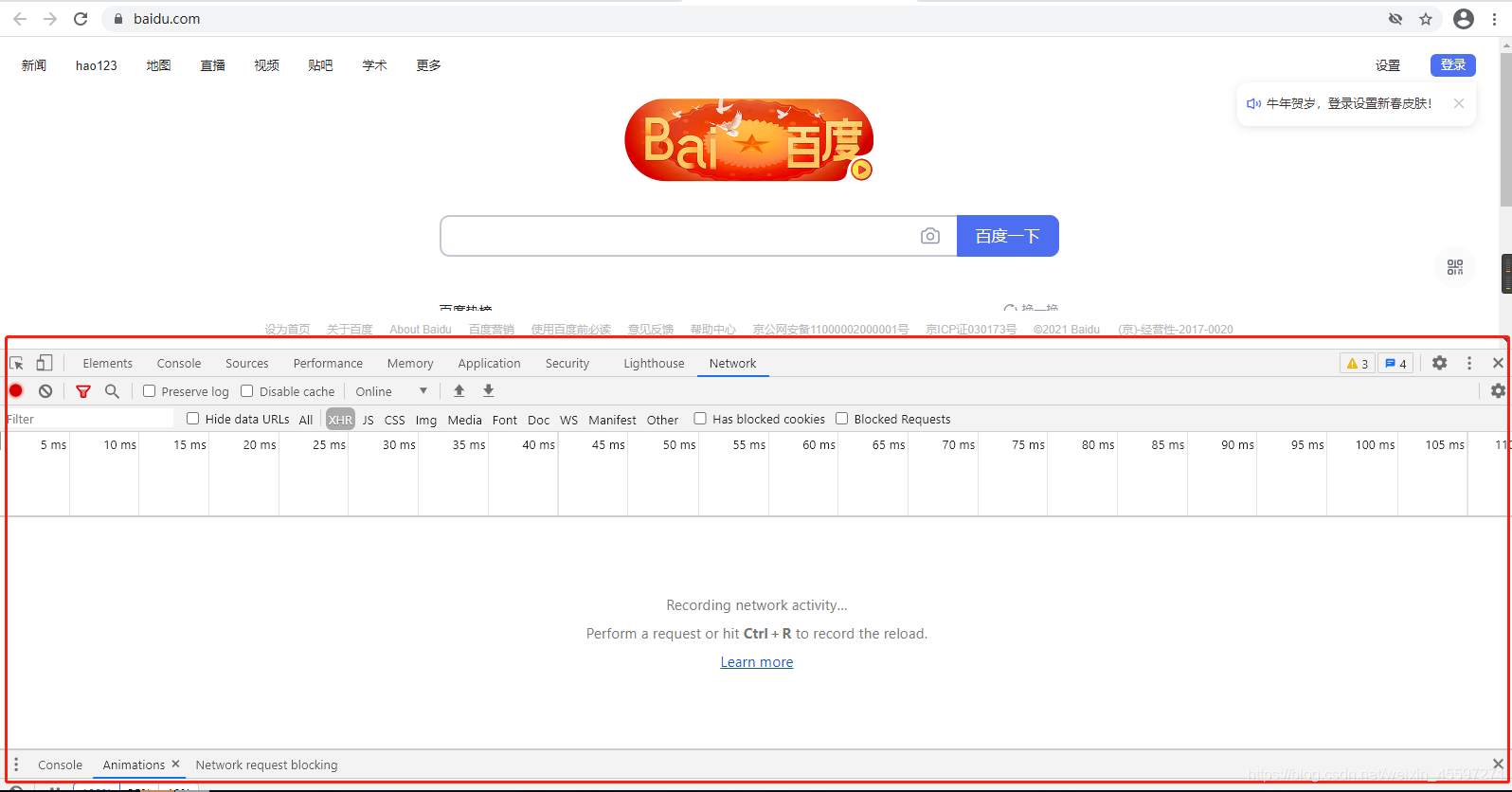Check Hide data URLs
Image resolution: width=1512 pixels, height=792 pixels.
point(192,418)
